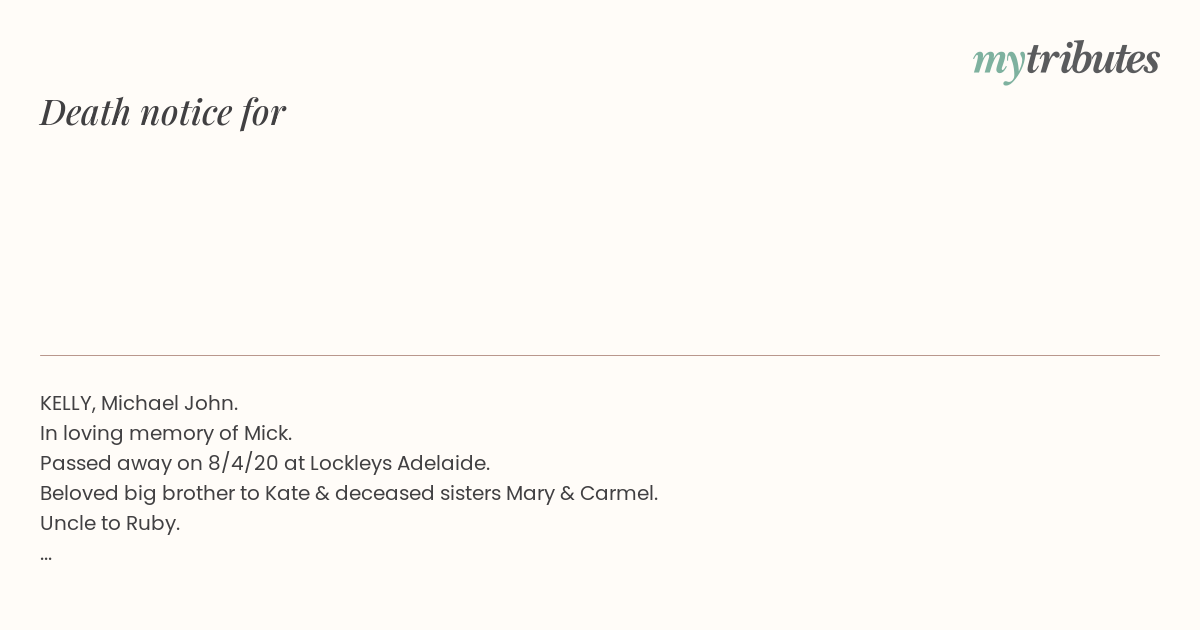Screen dimensions: 1200x630
Task: Select the names "Mary & Carmel"
Action: 582,494
